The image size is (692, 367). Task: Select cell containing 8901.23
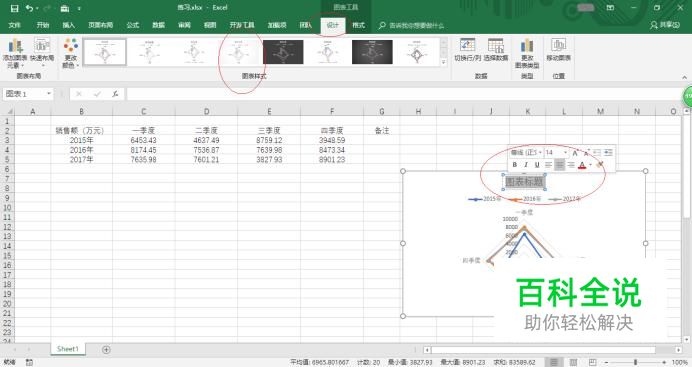click(x=332, y=159)
